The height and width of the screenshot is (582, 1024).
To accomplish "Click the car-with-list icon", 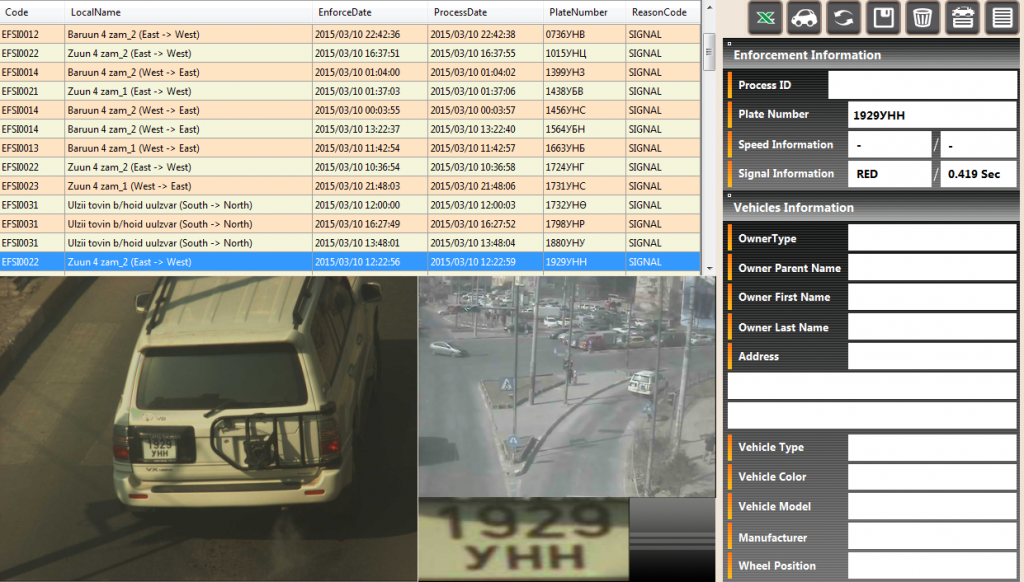I will coord(962,18).
